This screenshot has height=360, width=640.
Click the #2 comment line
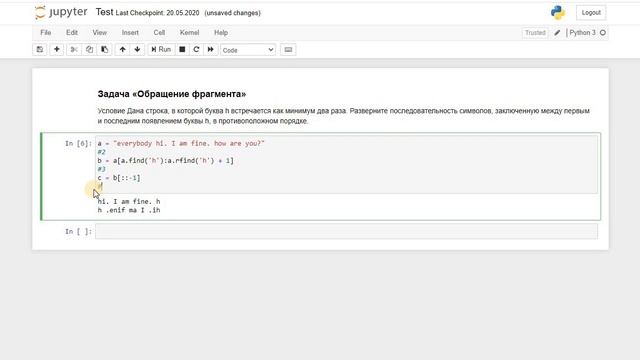click(101, 152)
